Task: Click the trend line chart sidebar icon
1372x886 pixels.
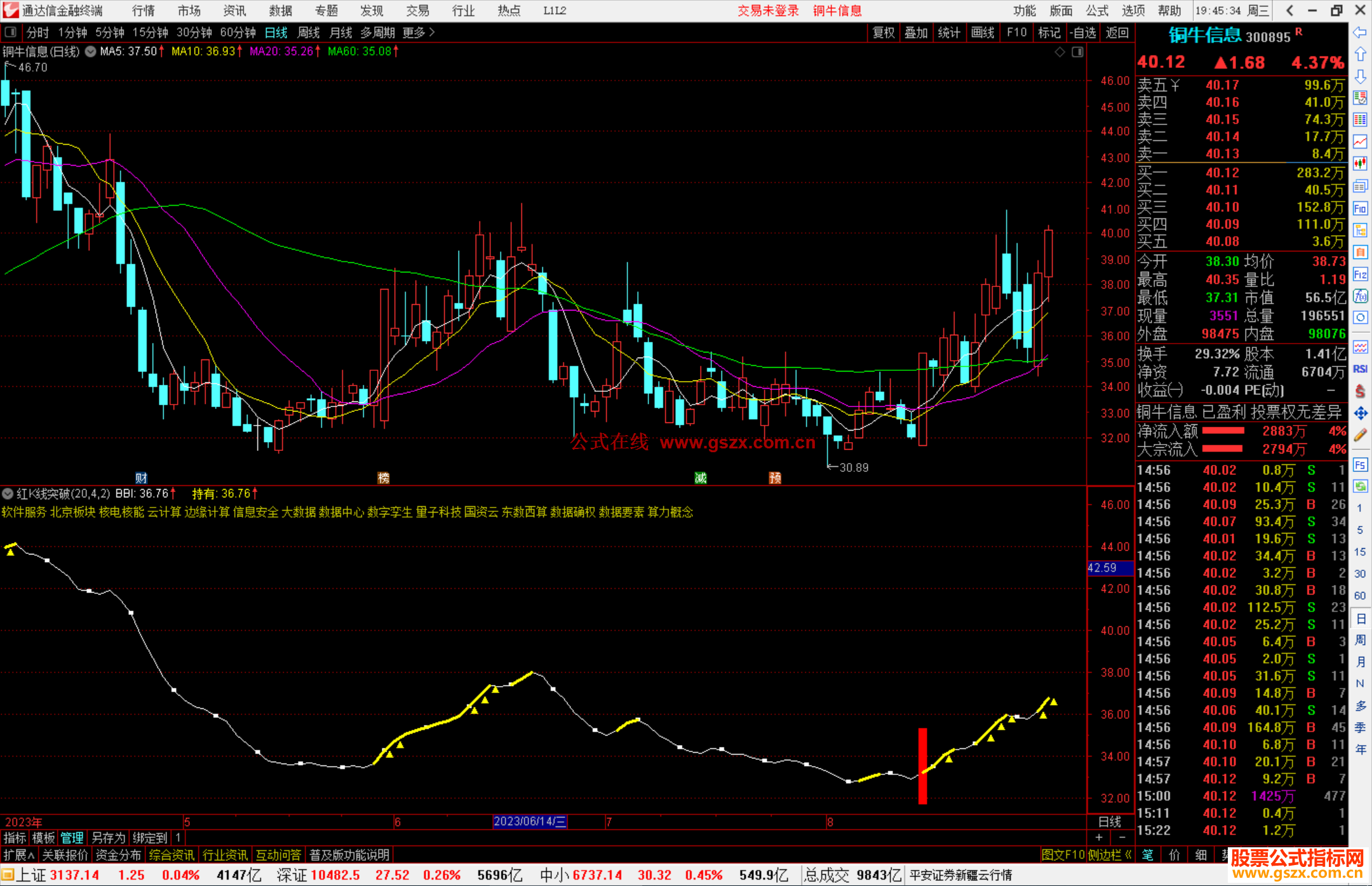Action: [1360, 142]
